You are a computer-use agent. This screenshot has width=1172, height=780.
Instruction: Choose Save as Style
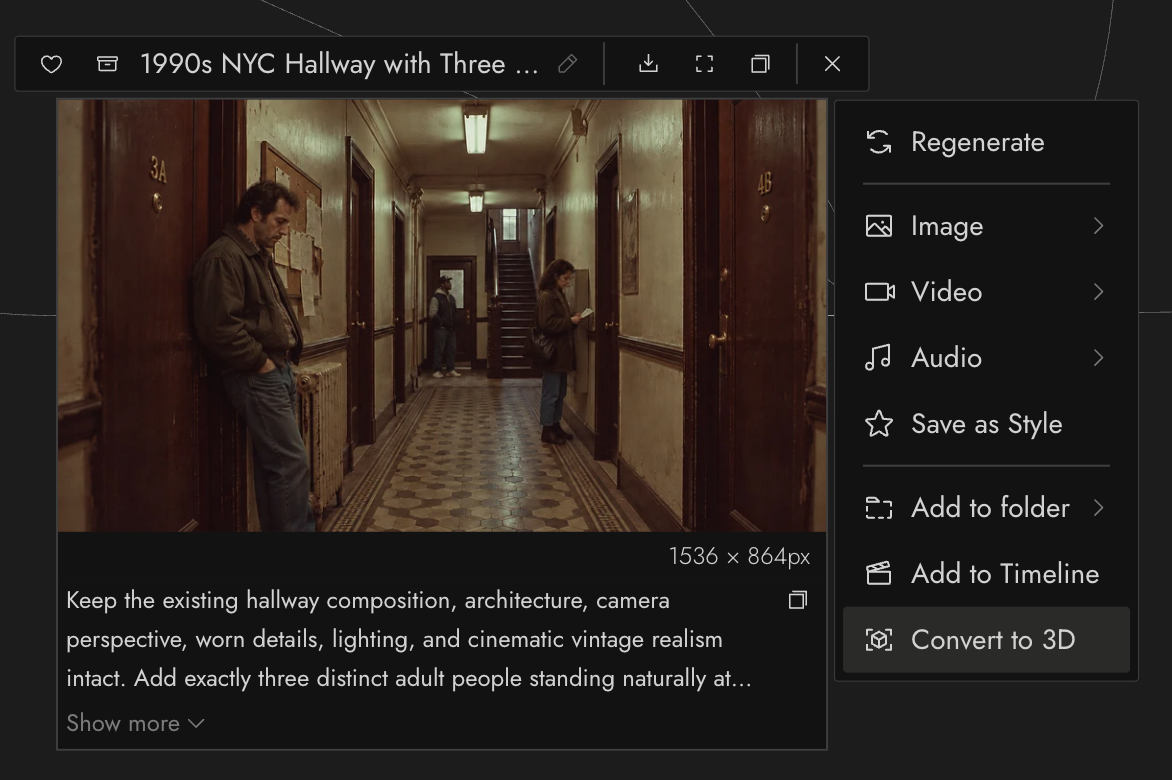pos(986,424)
